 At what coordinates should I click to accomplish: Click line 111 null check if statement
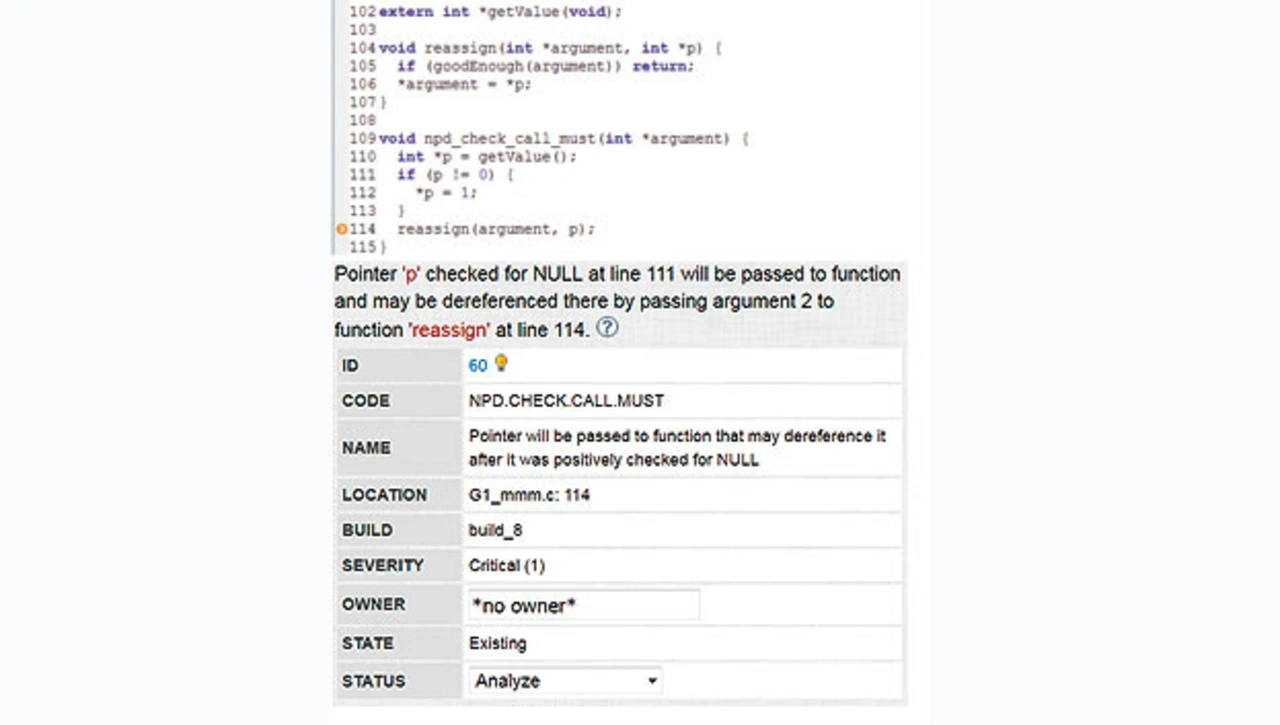click(x=455, y=175)
